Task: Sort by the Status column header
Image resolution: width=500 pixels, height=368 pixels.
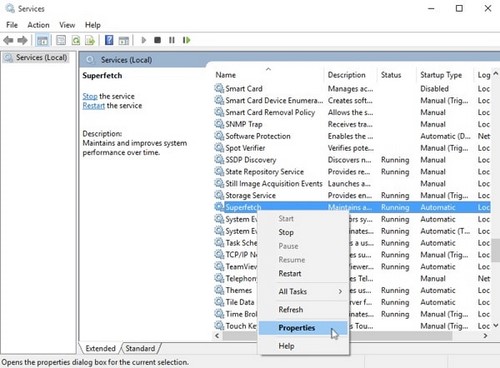Action: point(397,75)
